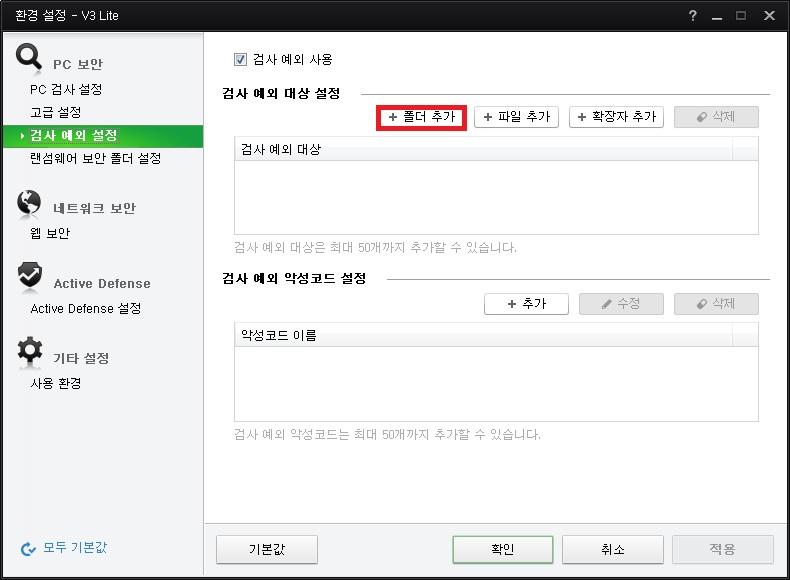The image size is (790, 580).
Task: Select 사용 환경 in sidebar
Action: click(x=56, y=383)
